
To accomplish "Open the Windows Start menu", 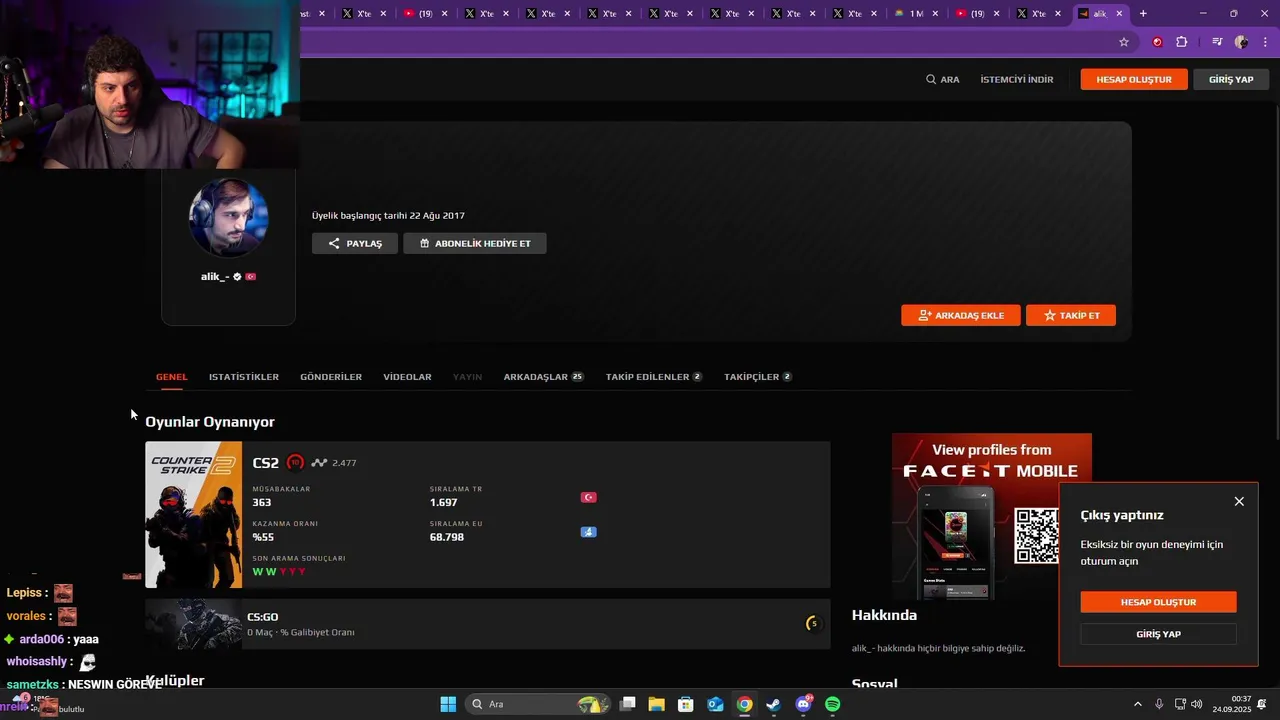I will (x=448, y=704).
